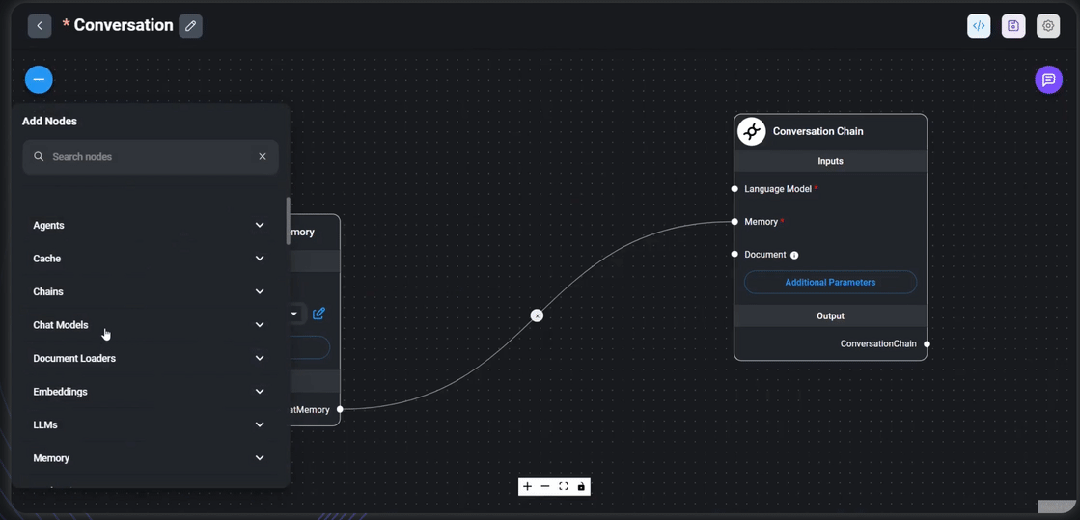The width and height of the screenshot is (1080, 520).
Task: Focus the Search nodes field
Action: 150,156
